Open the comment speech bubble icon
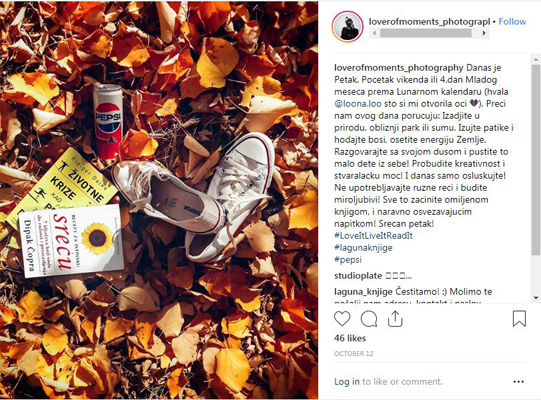 click(369, 319)
